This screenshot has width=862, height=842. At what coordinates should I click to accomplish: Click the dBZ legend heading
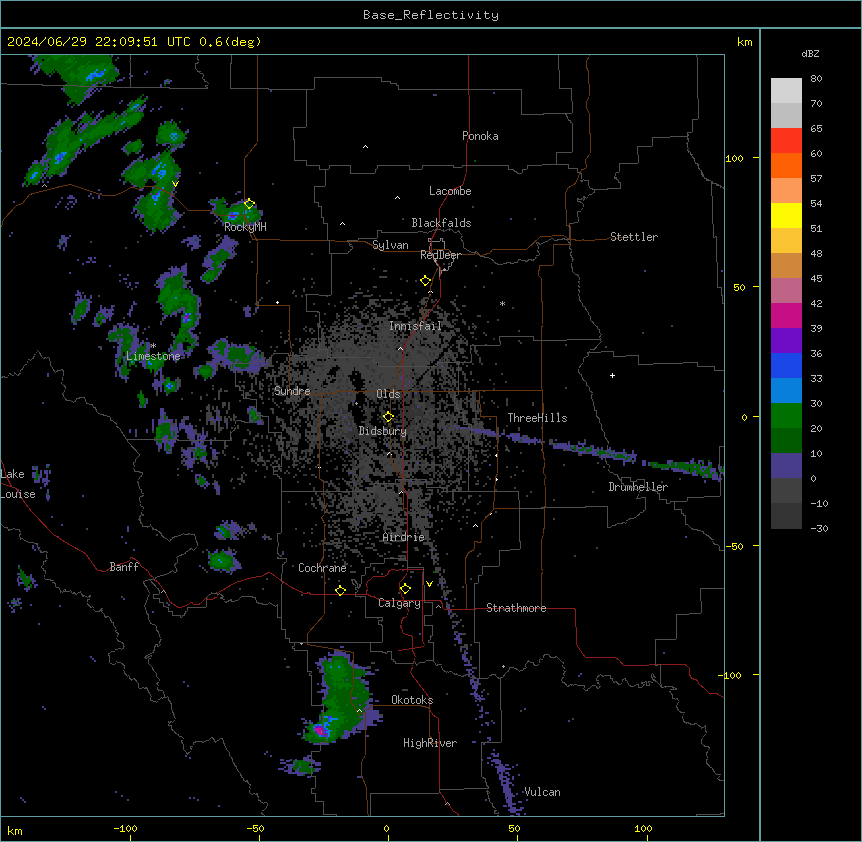[x=810, y=53]
